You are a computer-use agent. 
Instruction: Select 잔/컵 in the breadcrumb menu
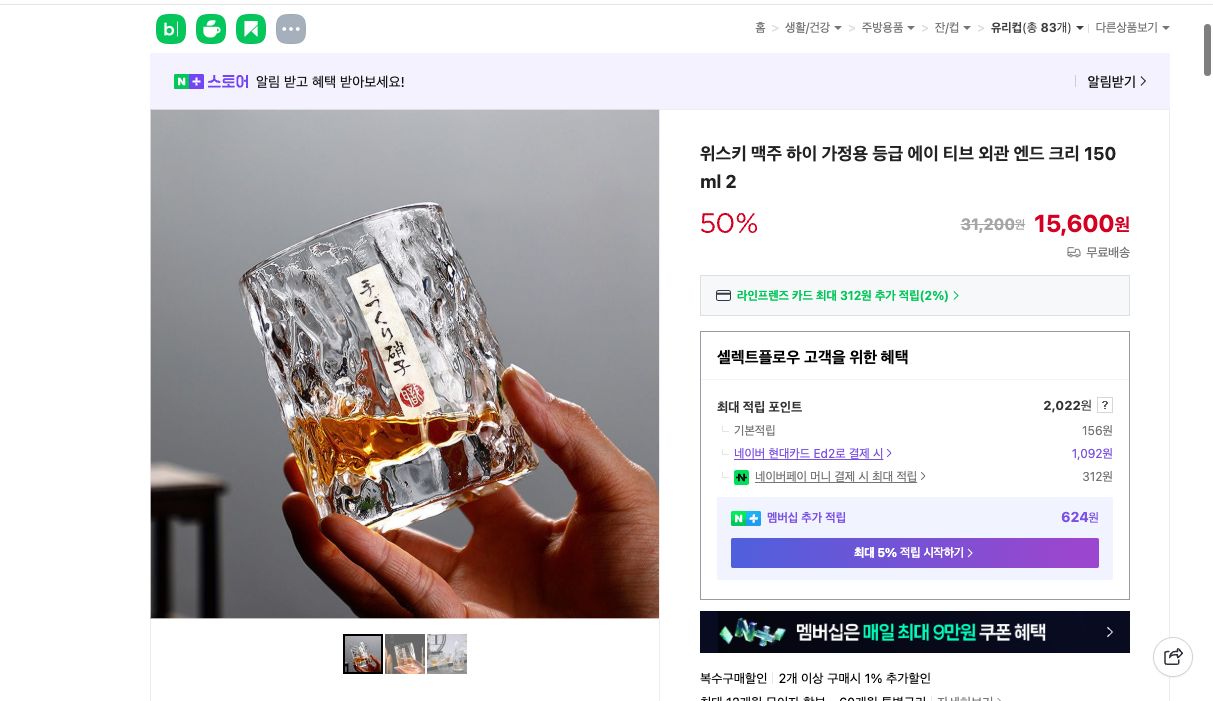tap(947, 28)
